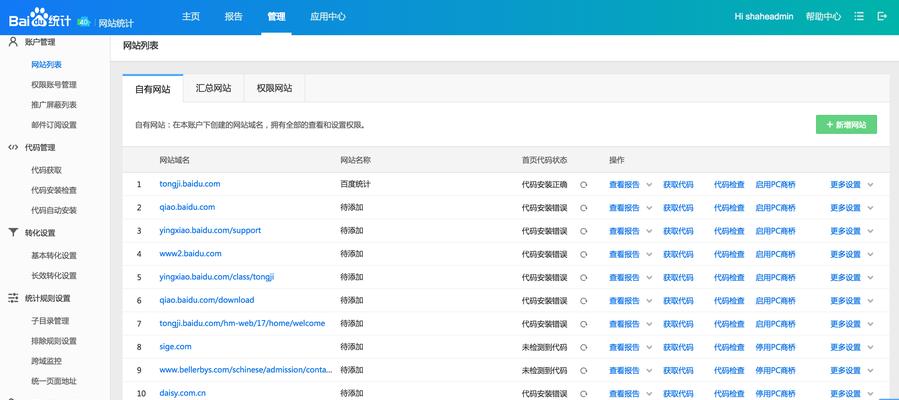Select 管理 in top navigation

tap(276, 17)
